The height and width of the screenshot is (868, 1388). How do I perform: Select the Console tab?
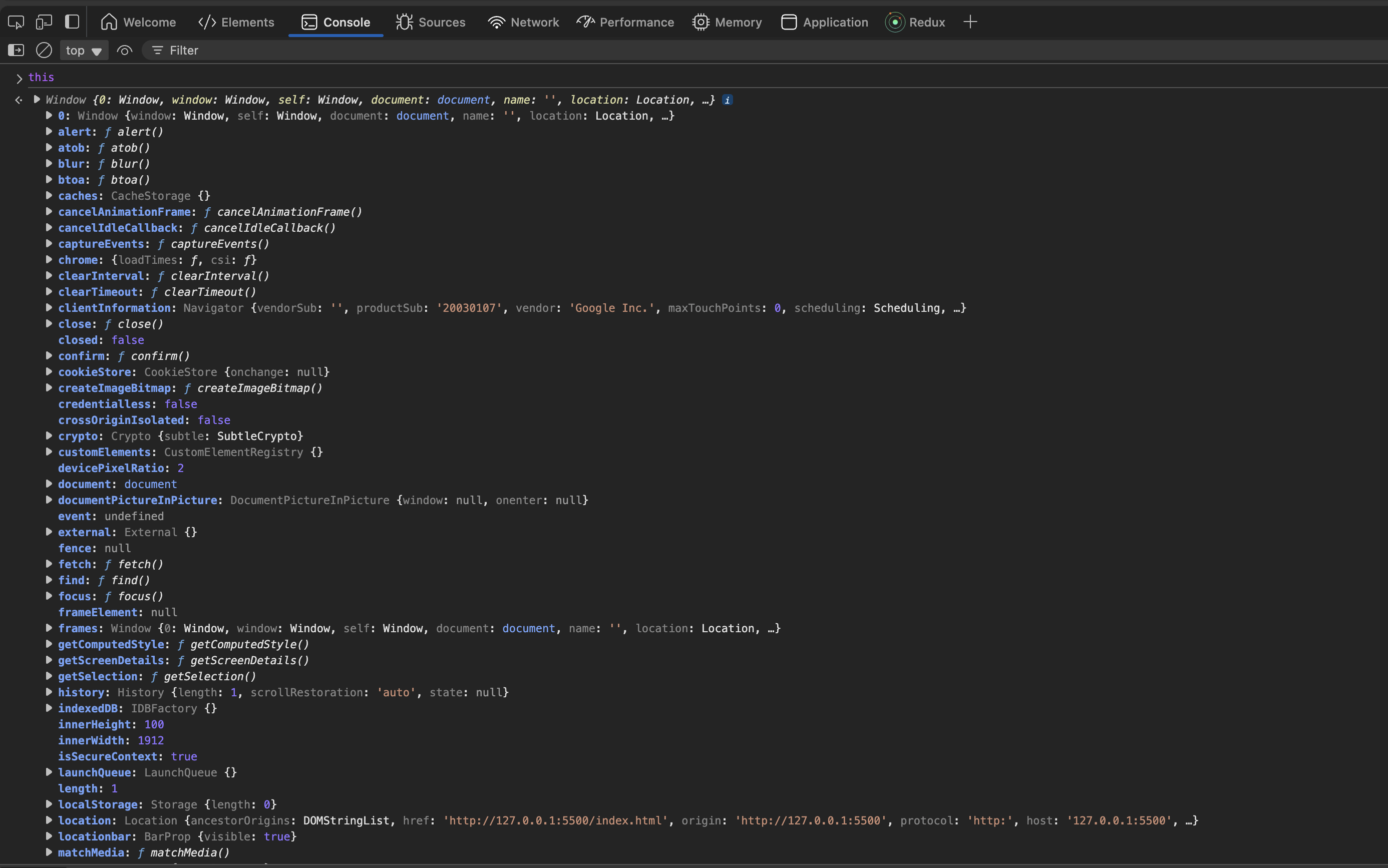coord(336,23)
